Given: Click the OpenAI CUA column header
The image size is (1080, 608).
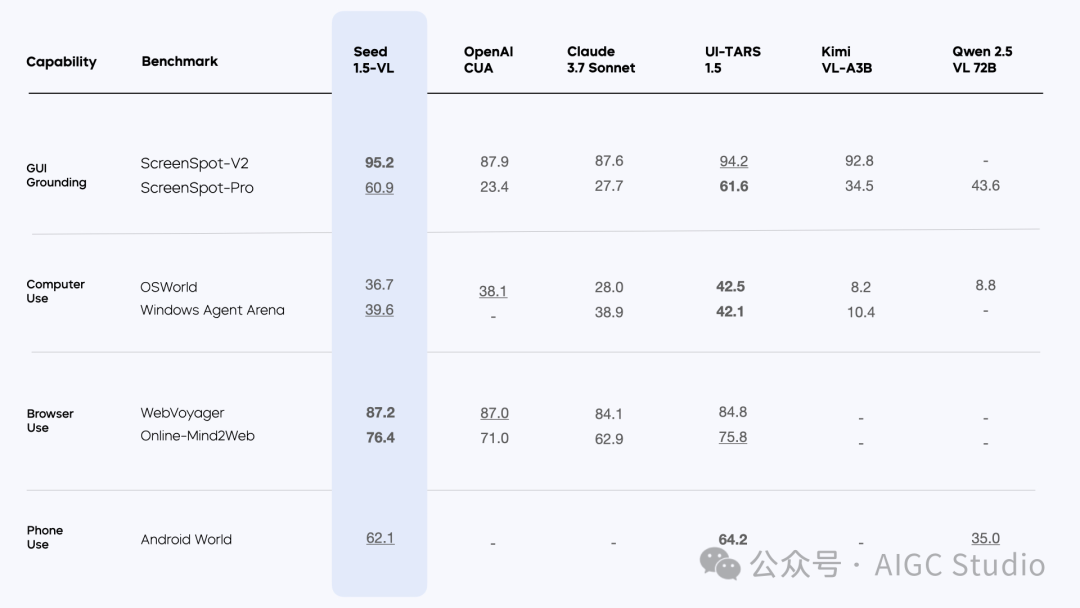Looking at the screenshot, I should pos(488,60).
